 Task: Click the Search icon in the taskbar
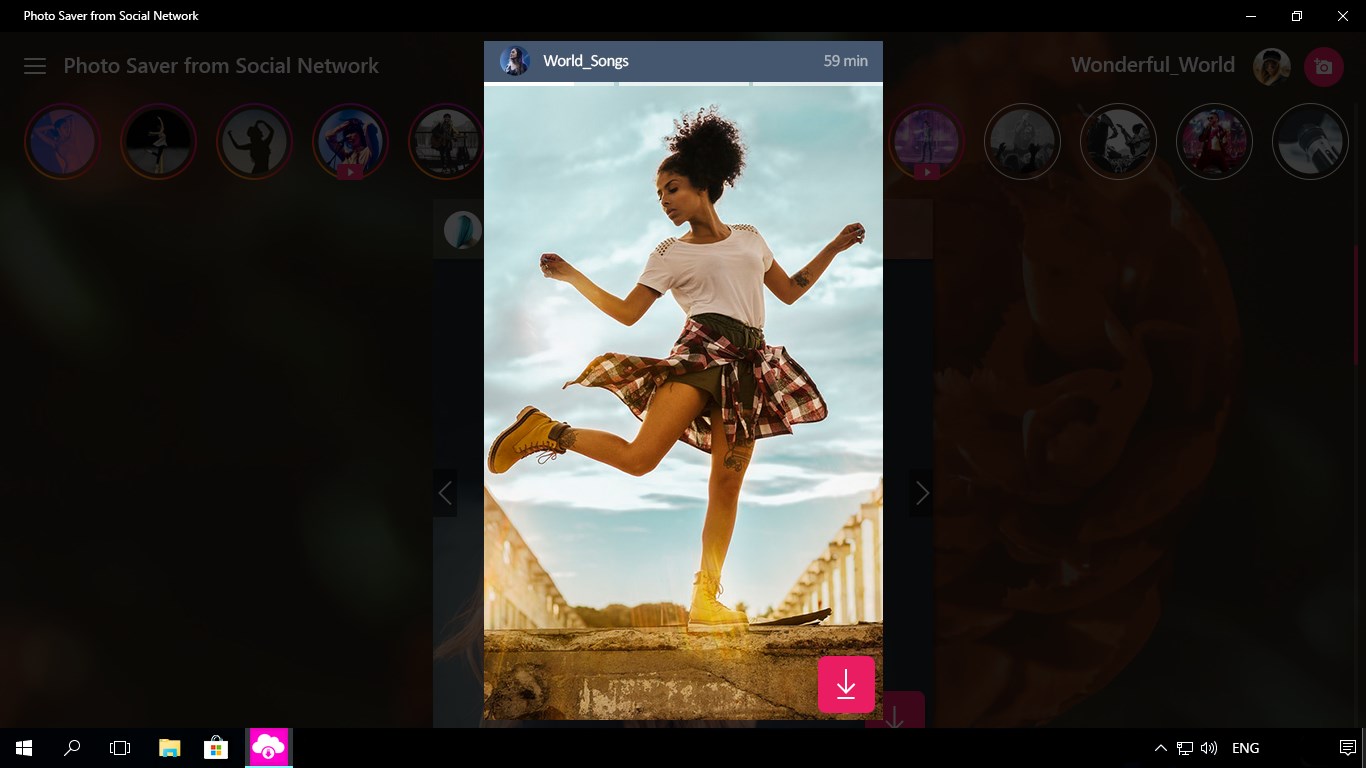(71, 747)
